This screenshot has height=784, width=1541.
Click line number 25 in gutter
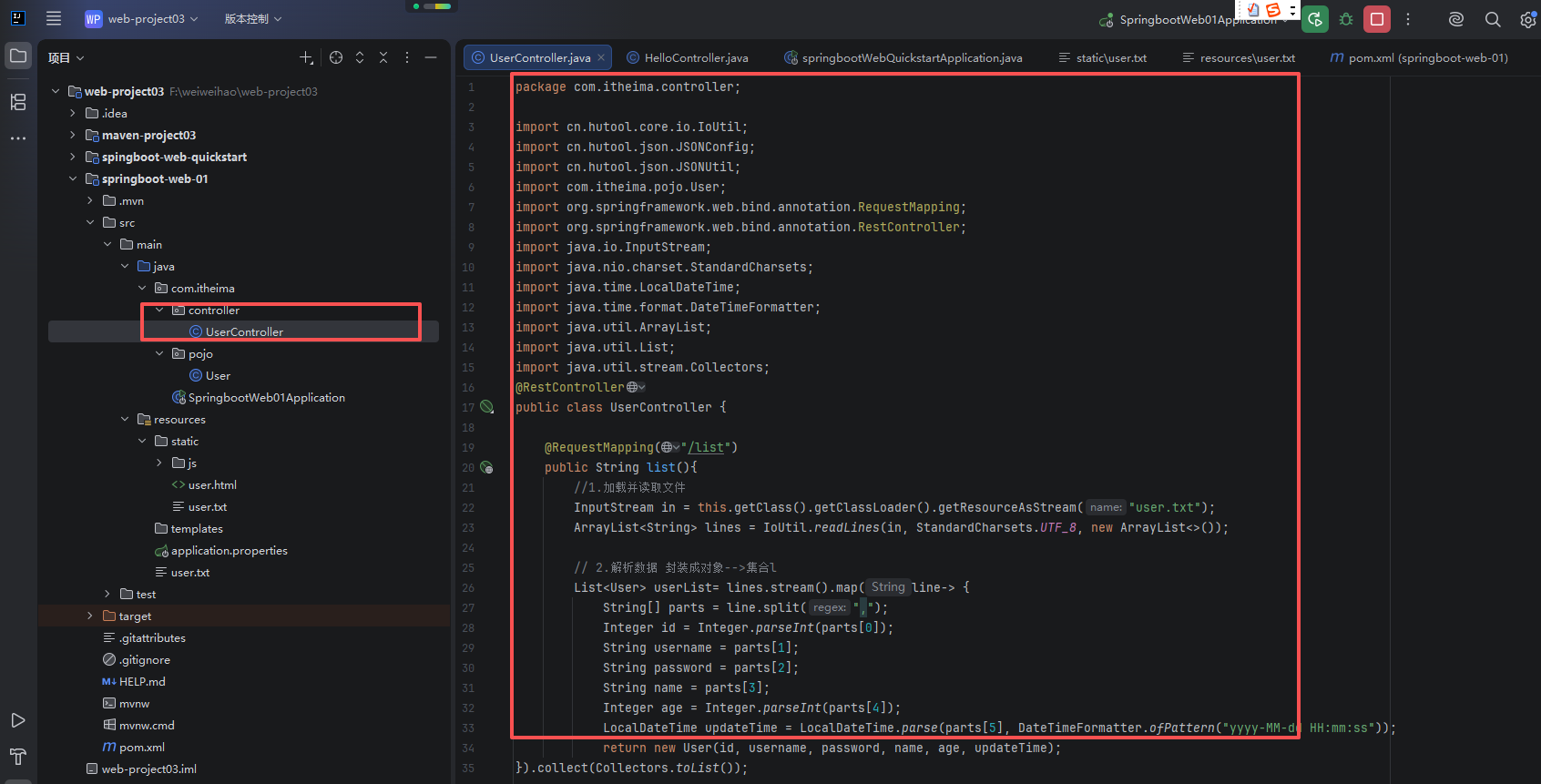(469, 567)
